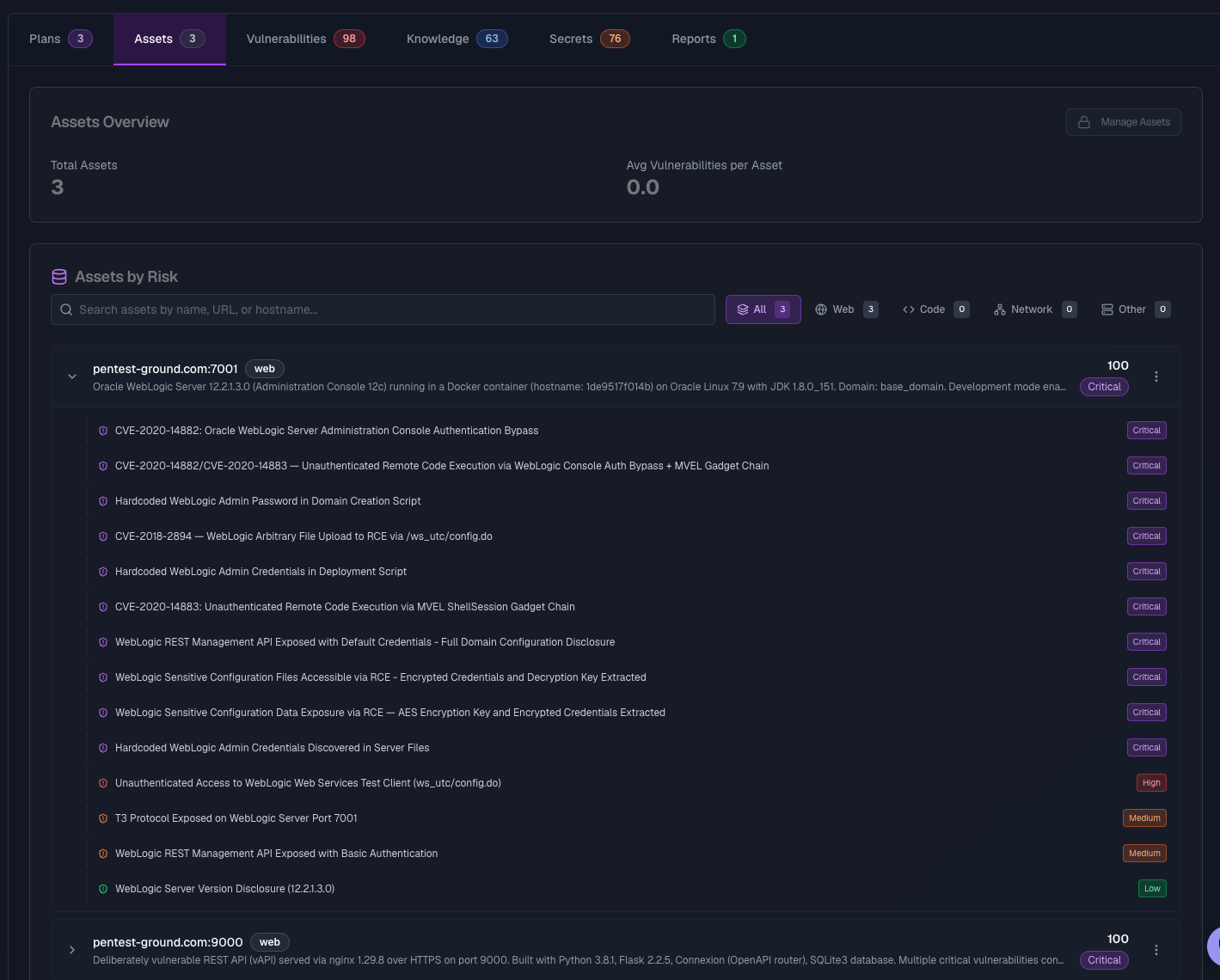Click the search assets input field

[383, 309]
